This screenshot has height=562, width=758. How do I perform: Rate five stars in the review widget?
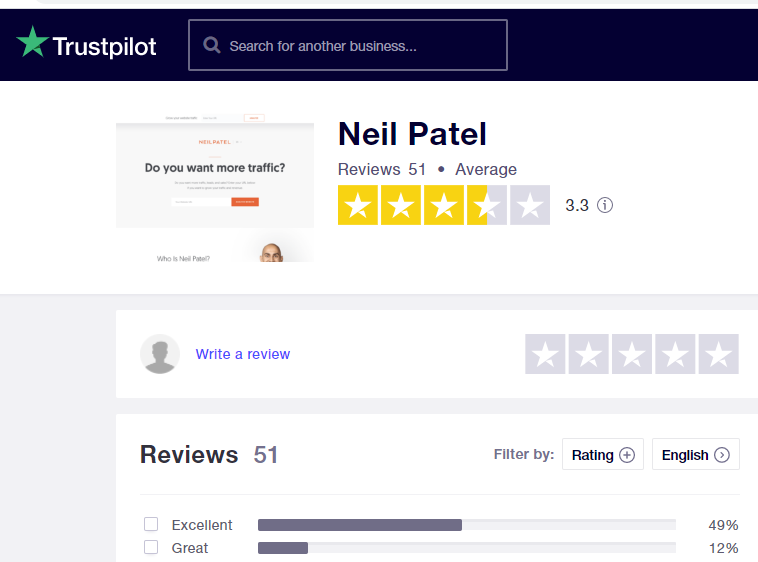click(718, 354)
